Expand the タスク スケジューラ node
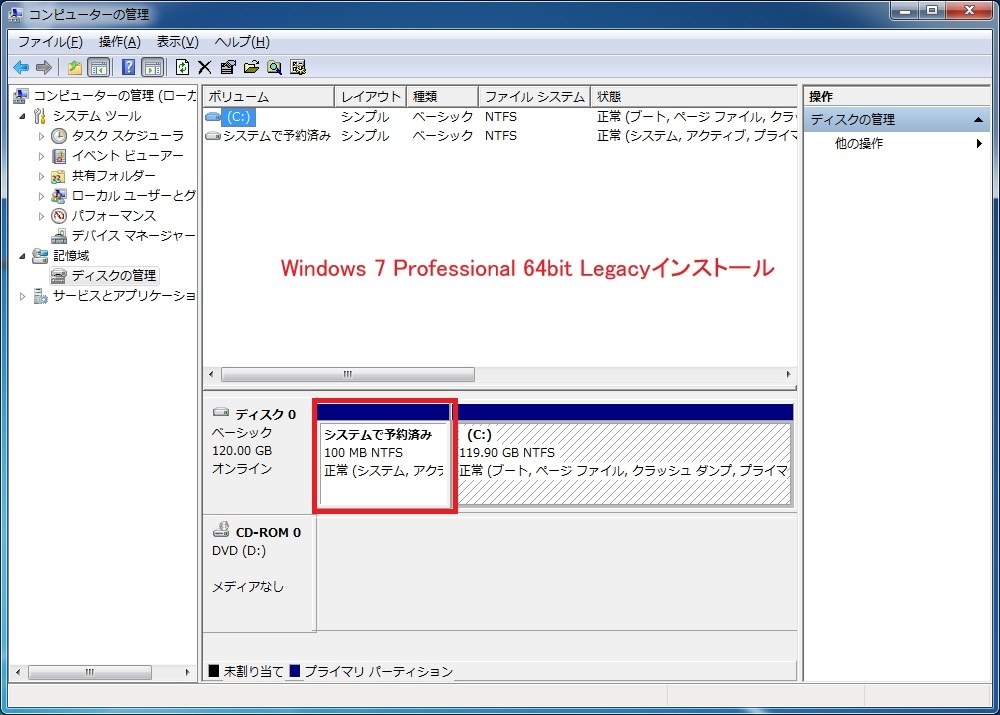This screenshot has width=1000, height=715. (41, 136)
